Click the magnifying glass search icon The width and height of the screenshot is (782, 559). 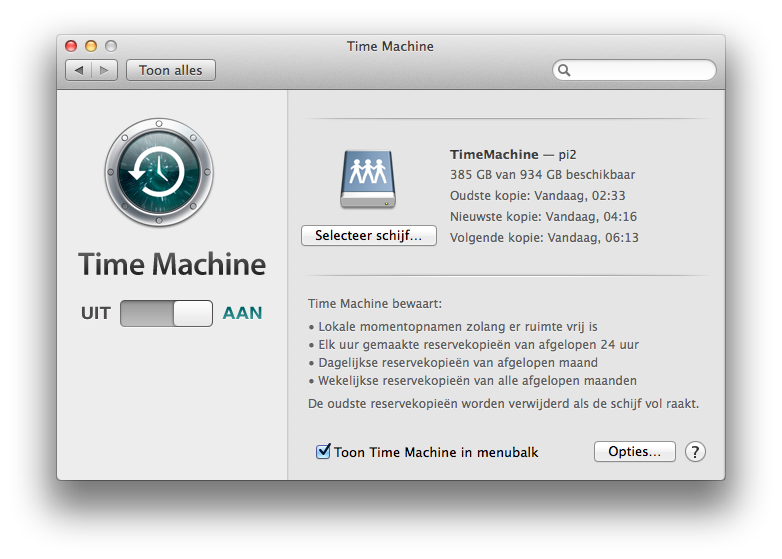[x=564, y=70]
